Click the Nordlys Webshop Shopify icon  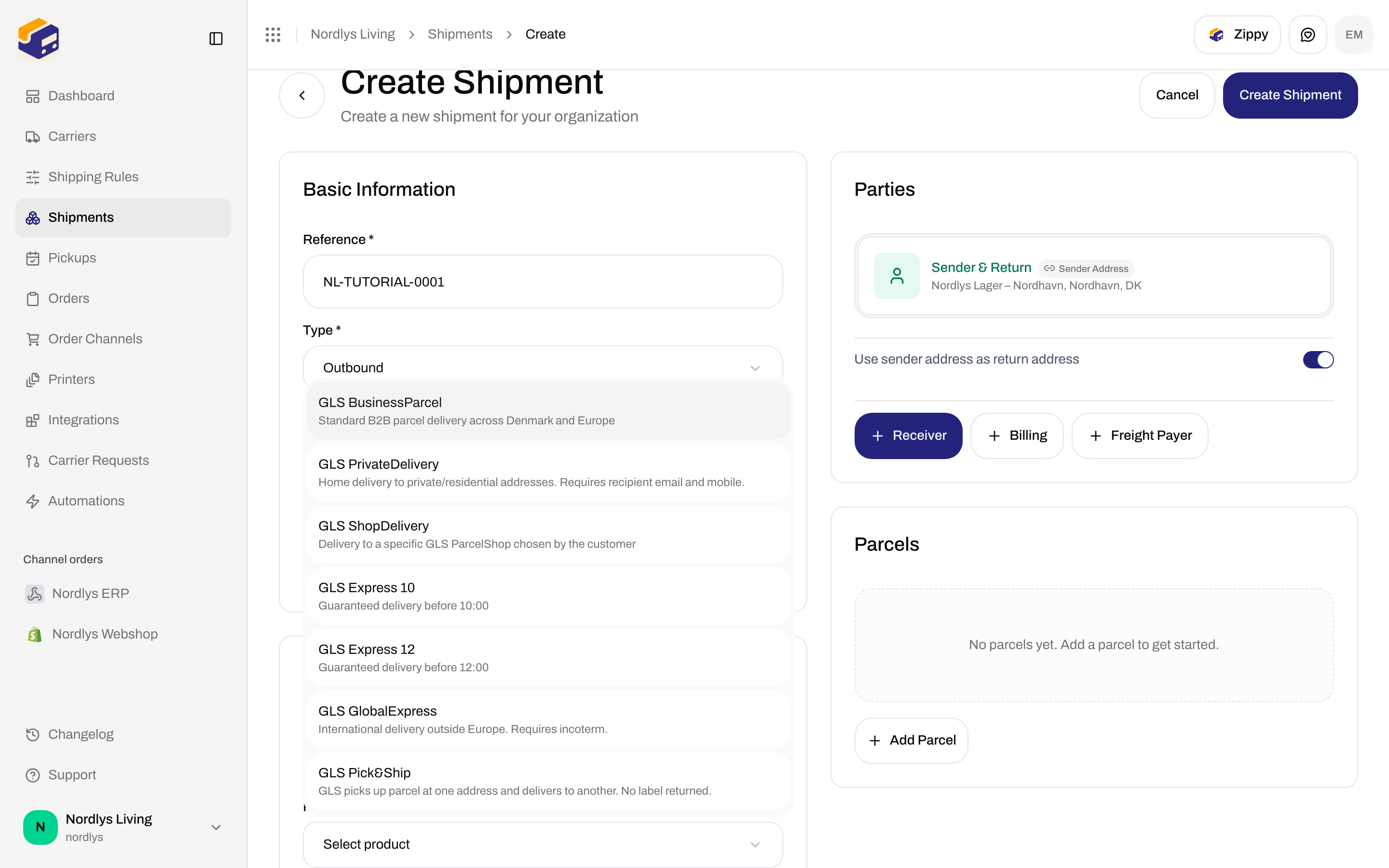tap(34, 634)
